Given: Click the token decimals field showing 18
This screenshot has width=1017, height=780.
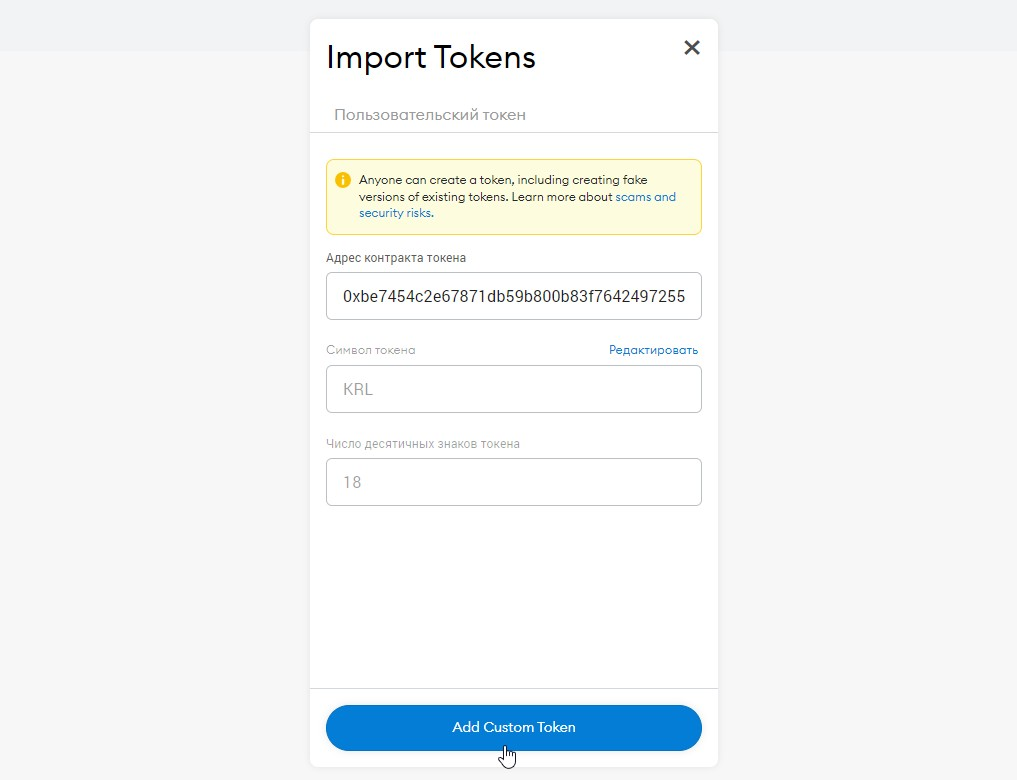Looking at the screenshot, I should tap(513, 482).
